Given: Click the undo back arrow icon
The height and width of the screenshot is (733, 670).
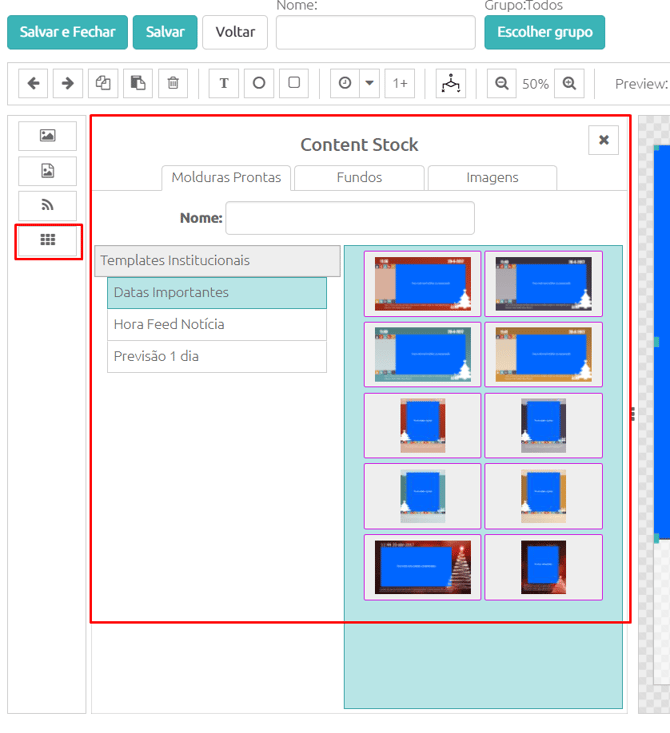Looking at the screenshot, I should point(34,83).
